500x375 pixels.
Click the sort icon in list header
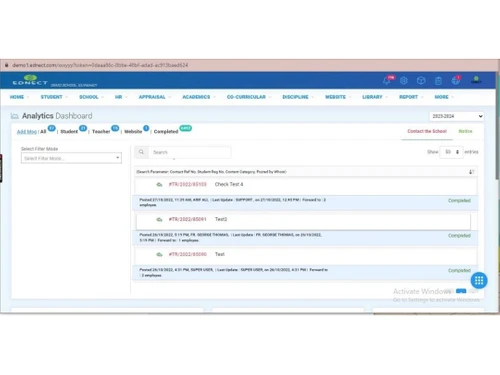pos(471,172)
